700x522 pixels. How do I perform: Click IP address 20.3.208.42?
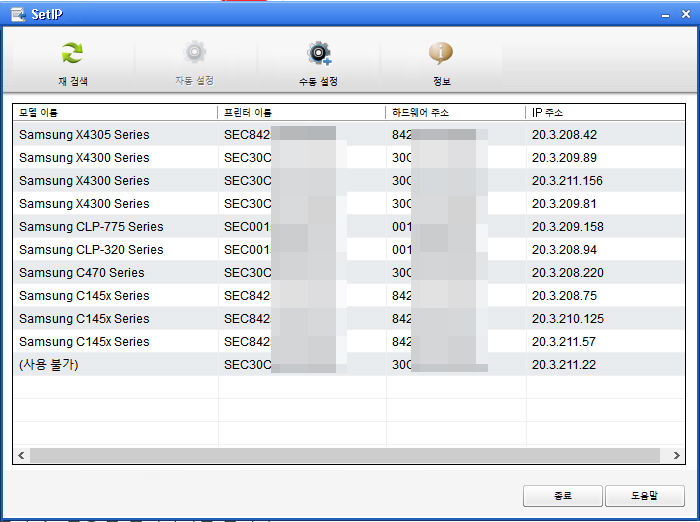pyautogui.click(x=564, y=134)
